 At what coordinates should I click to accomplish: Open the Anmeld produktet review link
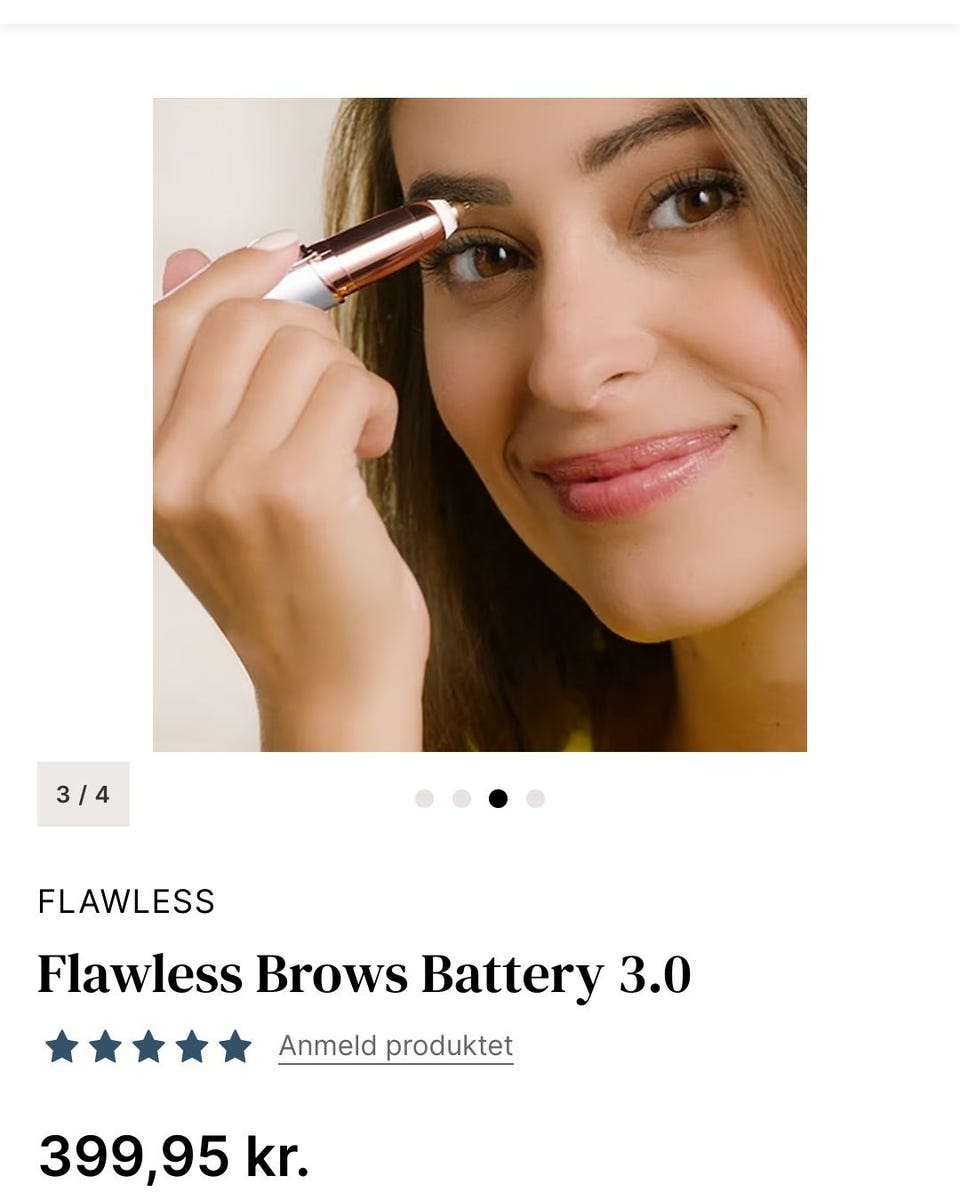396,1046
